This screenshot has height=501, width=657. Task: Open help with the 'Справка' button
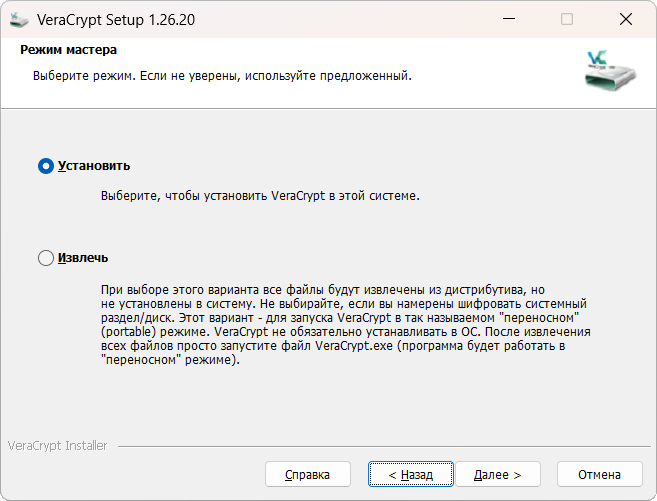click(308, 474)
